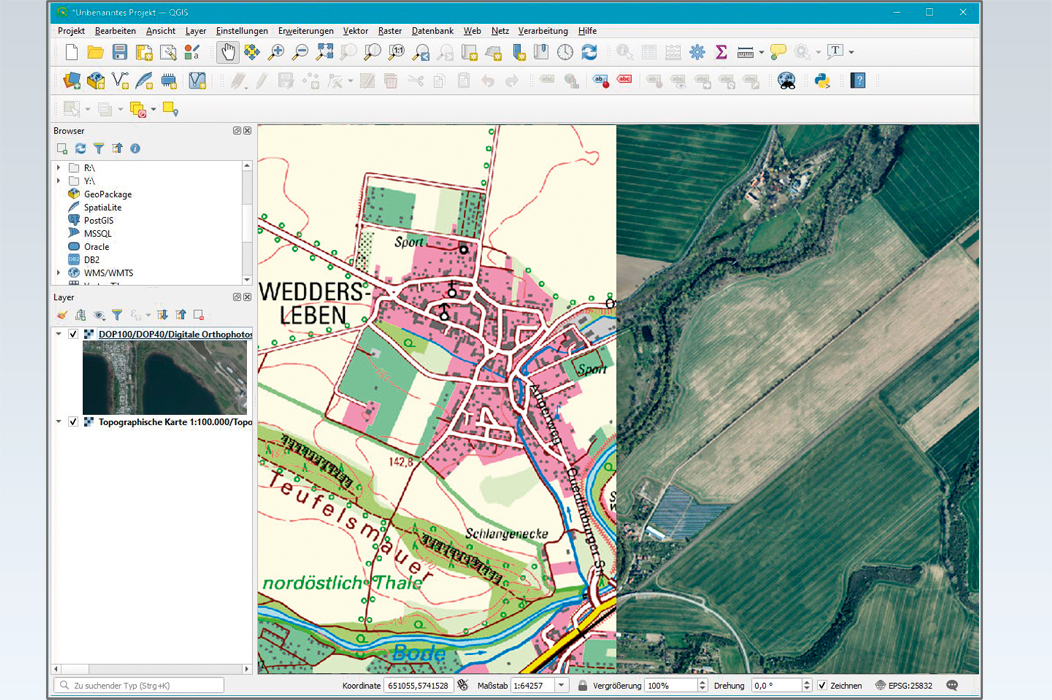Expand the R:\ drive in Browser
Viewport: 1052px width, 700px height.
[59, 168]
